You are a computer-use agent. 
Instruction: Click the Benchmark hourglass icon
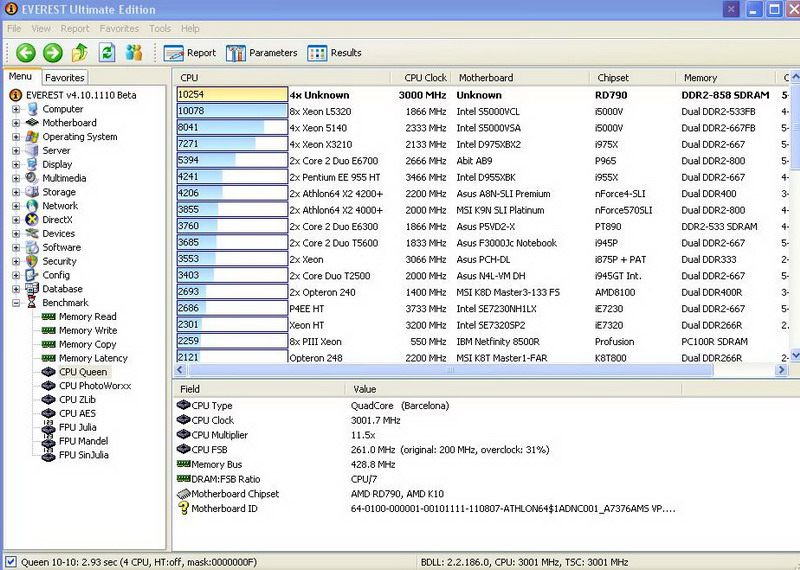[32, 302]
